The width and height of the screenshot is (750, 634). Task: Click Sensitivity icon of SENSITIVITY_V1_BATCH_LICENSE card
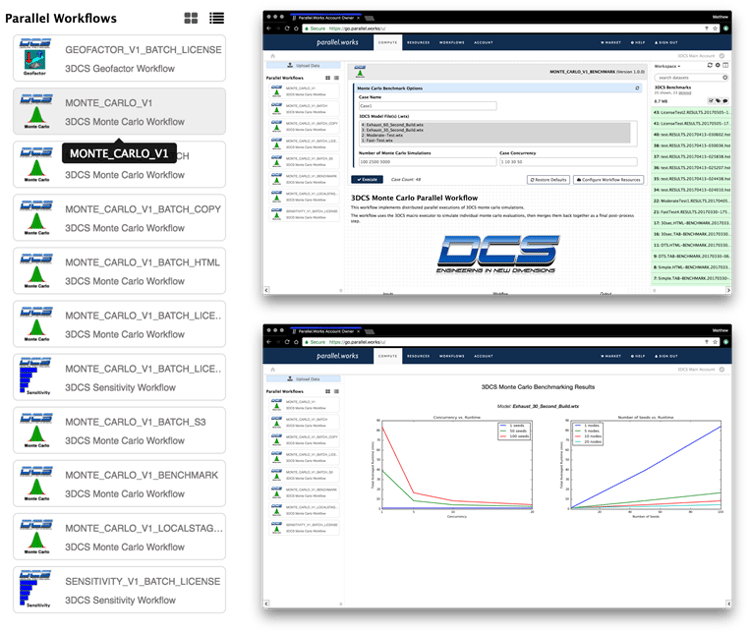[35, 589]
